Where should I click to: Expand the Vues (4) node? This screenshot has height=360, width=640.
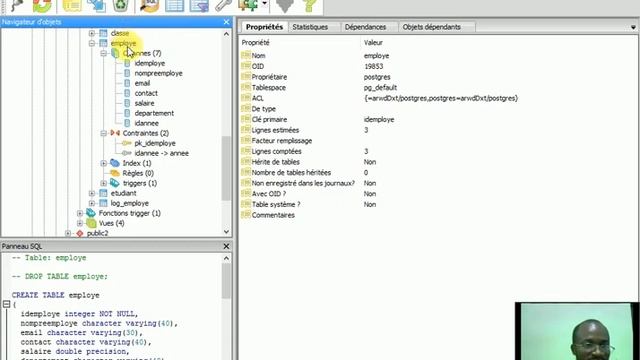click(x=80, y=223)
